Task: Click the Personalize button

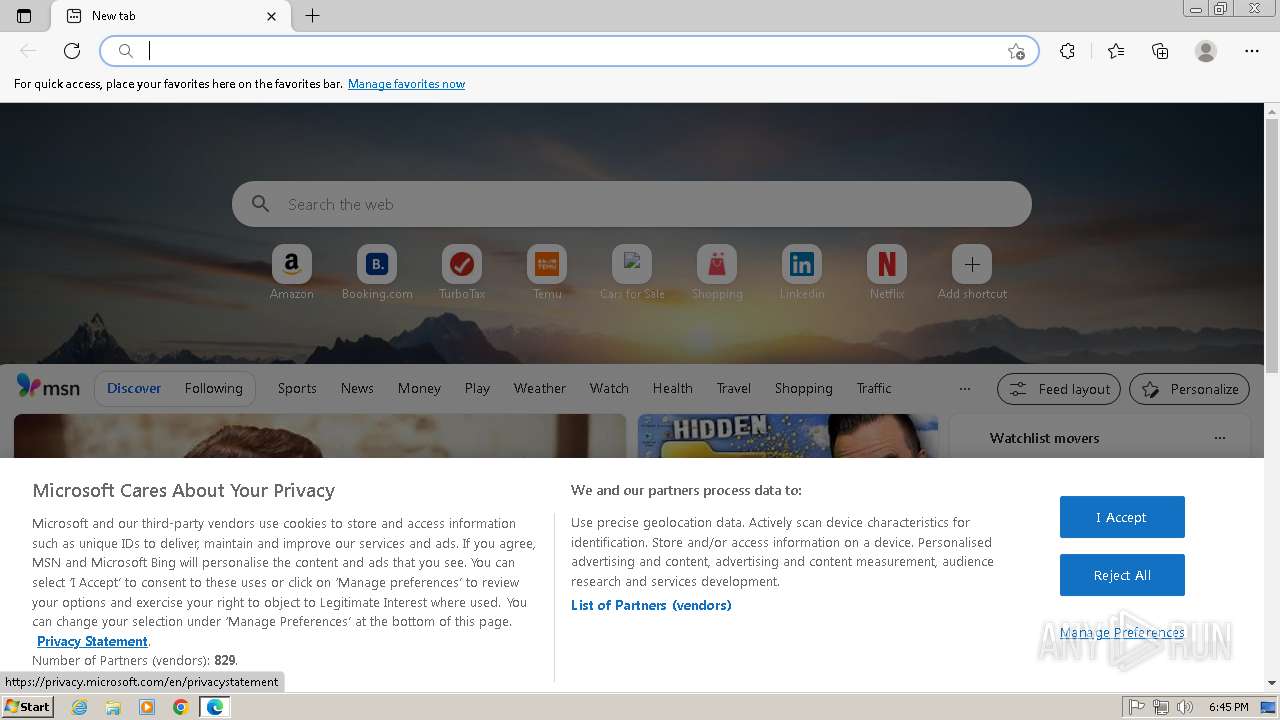Action: click(1190, 389)
